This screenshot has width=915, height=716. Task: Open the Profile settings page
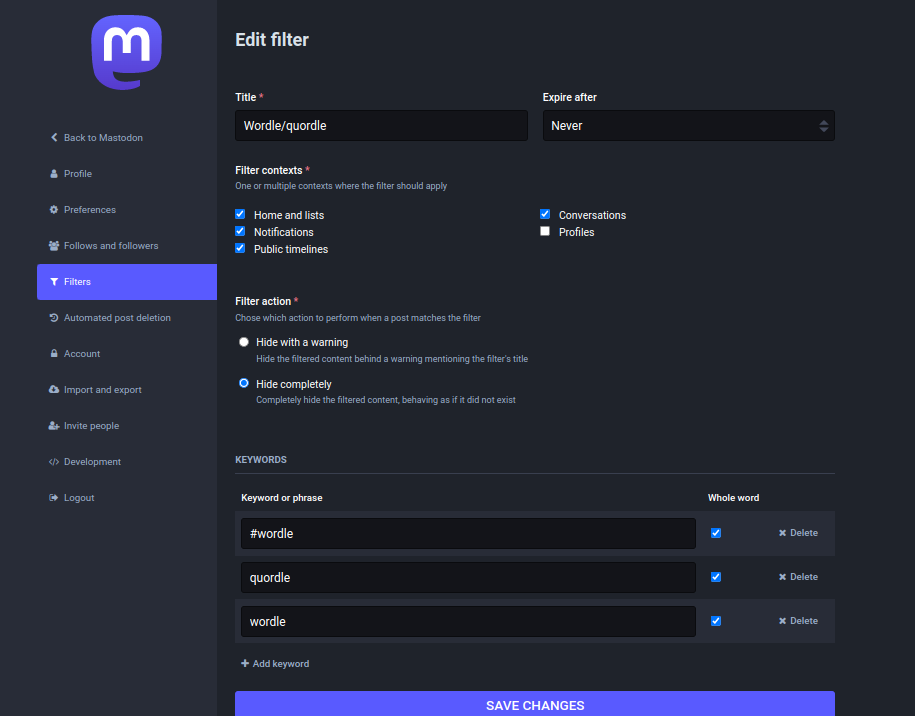click(x=127, y=173)
